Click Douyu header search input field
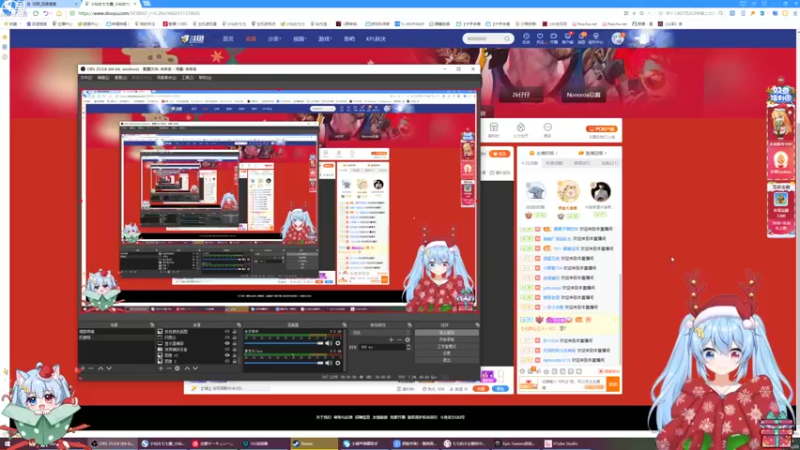 pyautogui.click(x=483, y=39)
